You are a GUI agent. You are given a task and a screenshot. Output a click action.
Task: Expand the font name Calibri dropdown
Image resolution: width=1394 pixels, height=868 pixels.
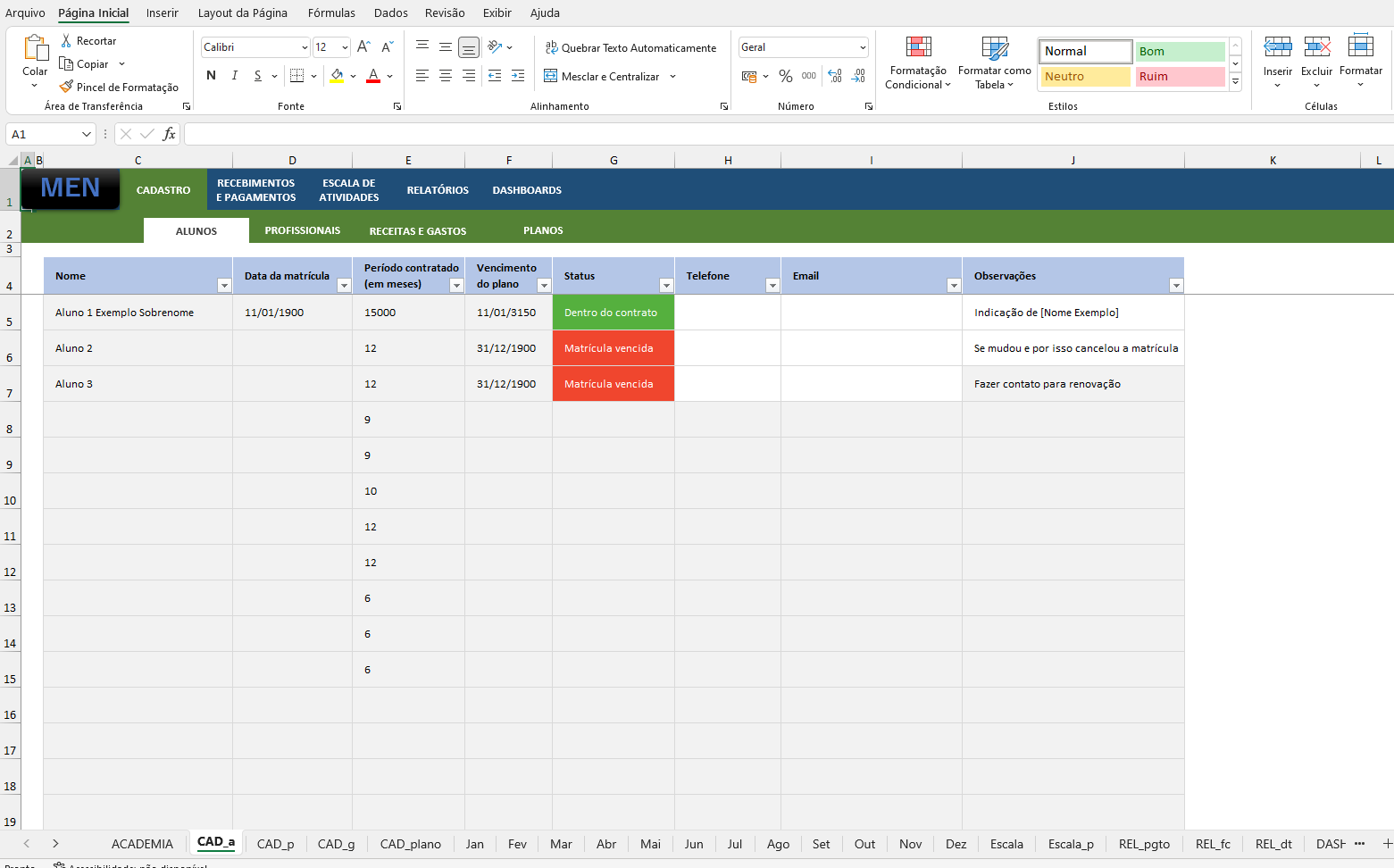pos(305,47)
